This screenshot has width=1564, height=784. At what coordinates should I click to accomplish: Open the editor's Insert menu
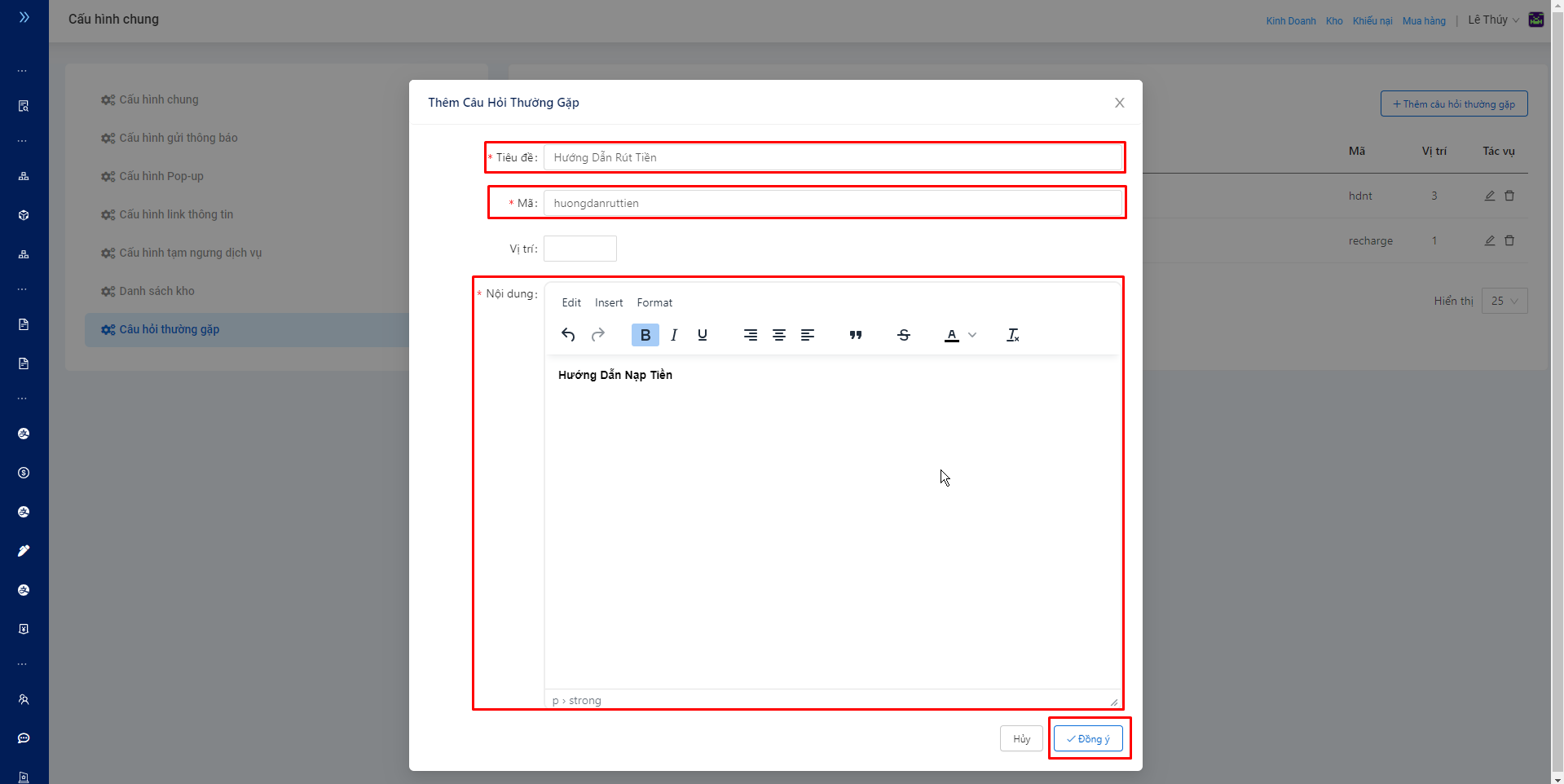tap(609, 302)
